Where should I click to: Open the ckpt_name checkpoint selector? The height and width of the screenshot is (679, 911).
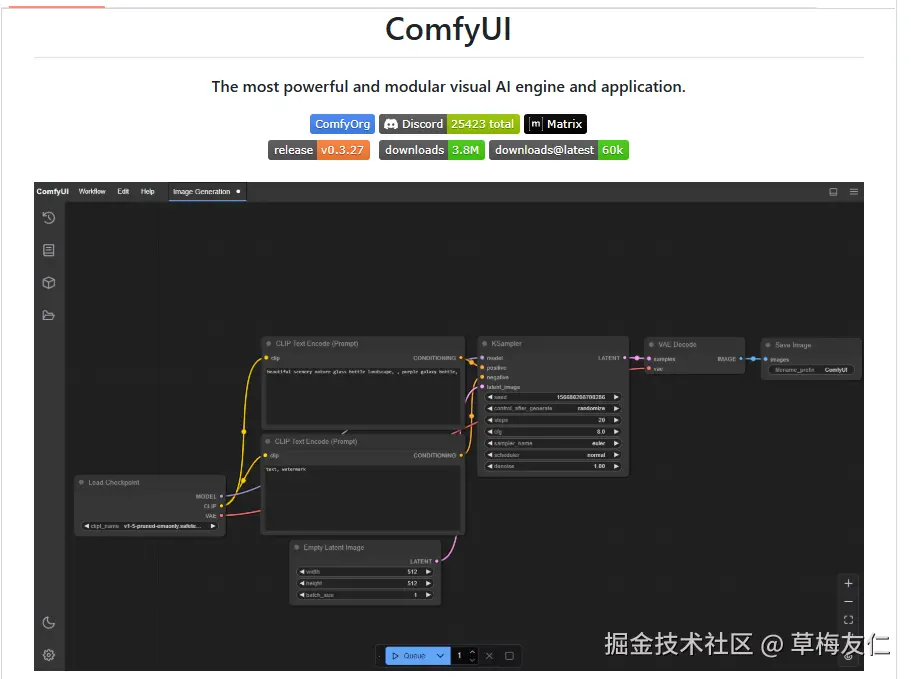tap(150, 526)
